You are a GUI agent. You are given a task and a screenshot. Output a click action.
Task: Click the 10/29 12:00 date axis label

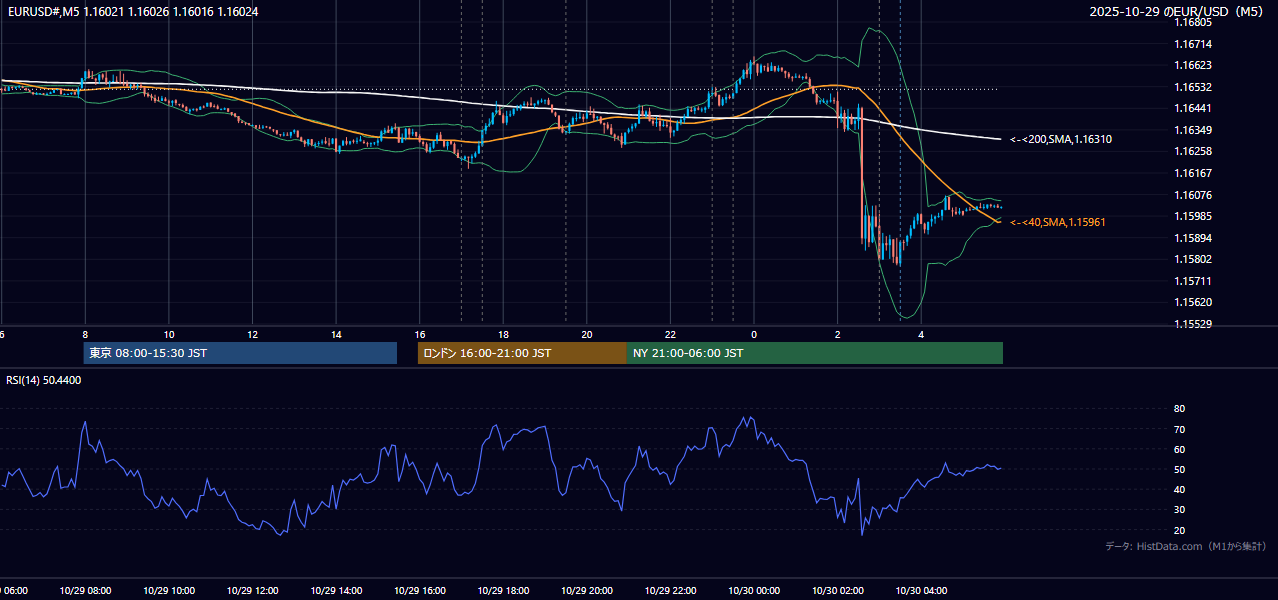click(x=252, y=590)
